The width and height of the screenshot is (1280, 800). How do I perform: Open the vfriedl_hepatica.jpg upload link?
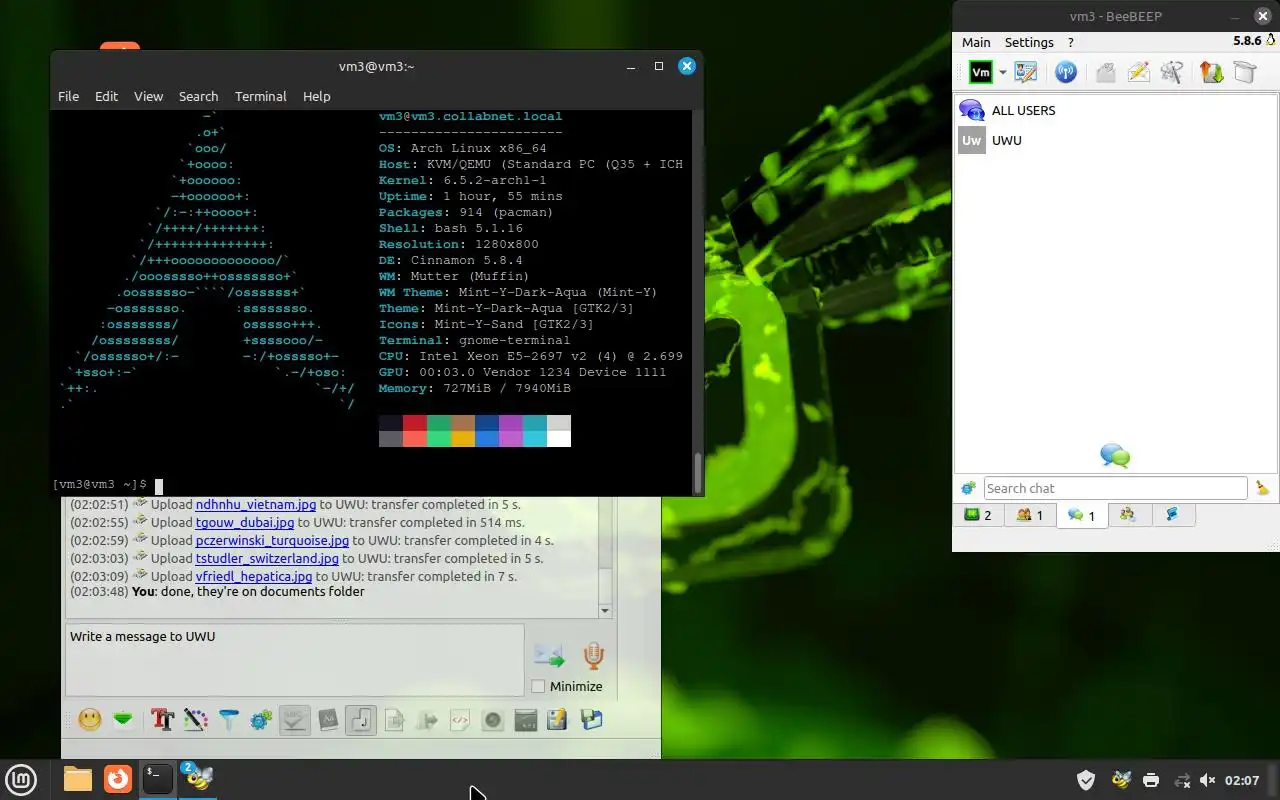[254, 576]
